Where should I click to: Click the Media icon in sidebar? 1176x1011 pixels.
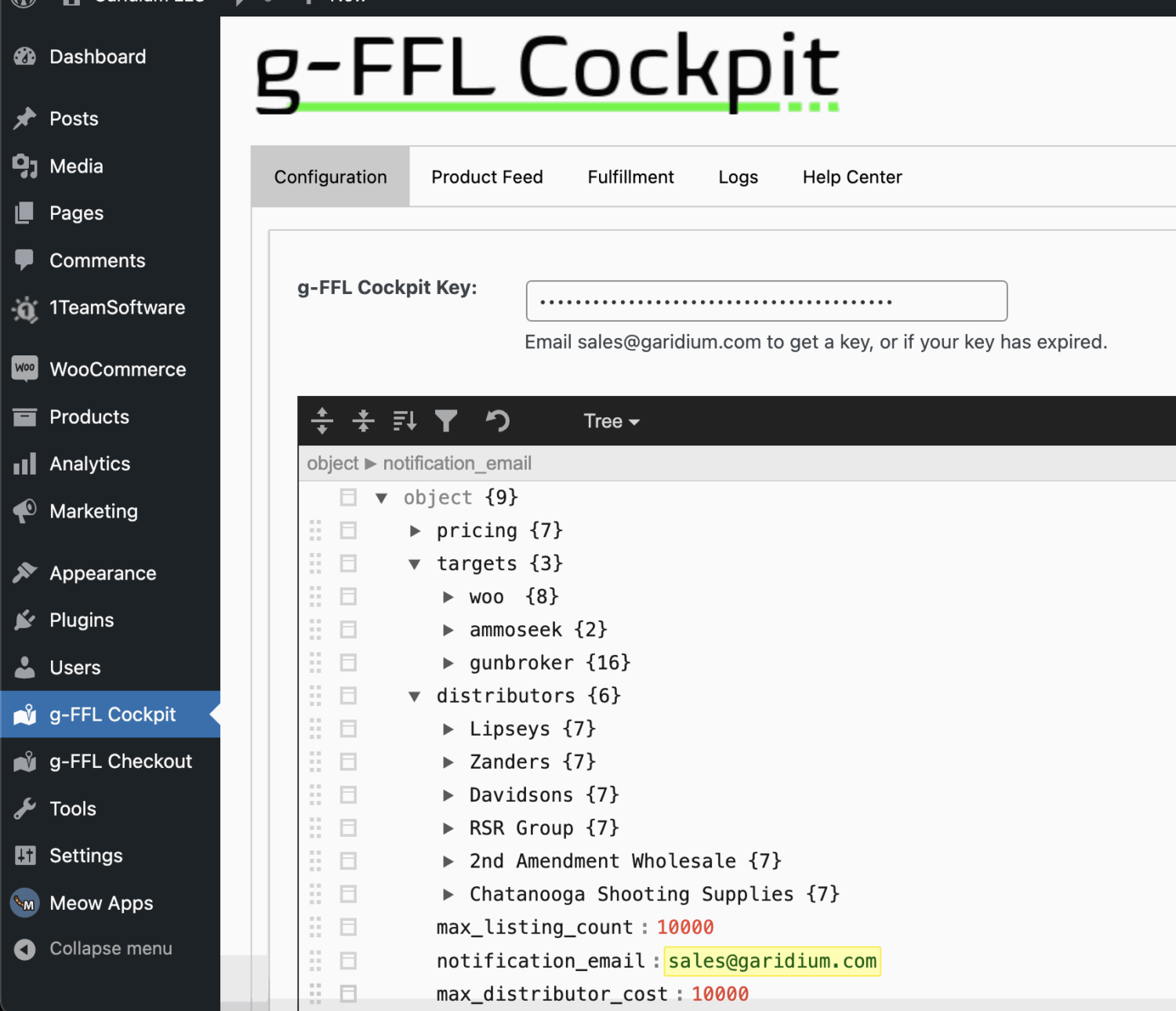25,165
